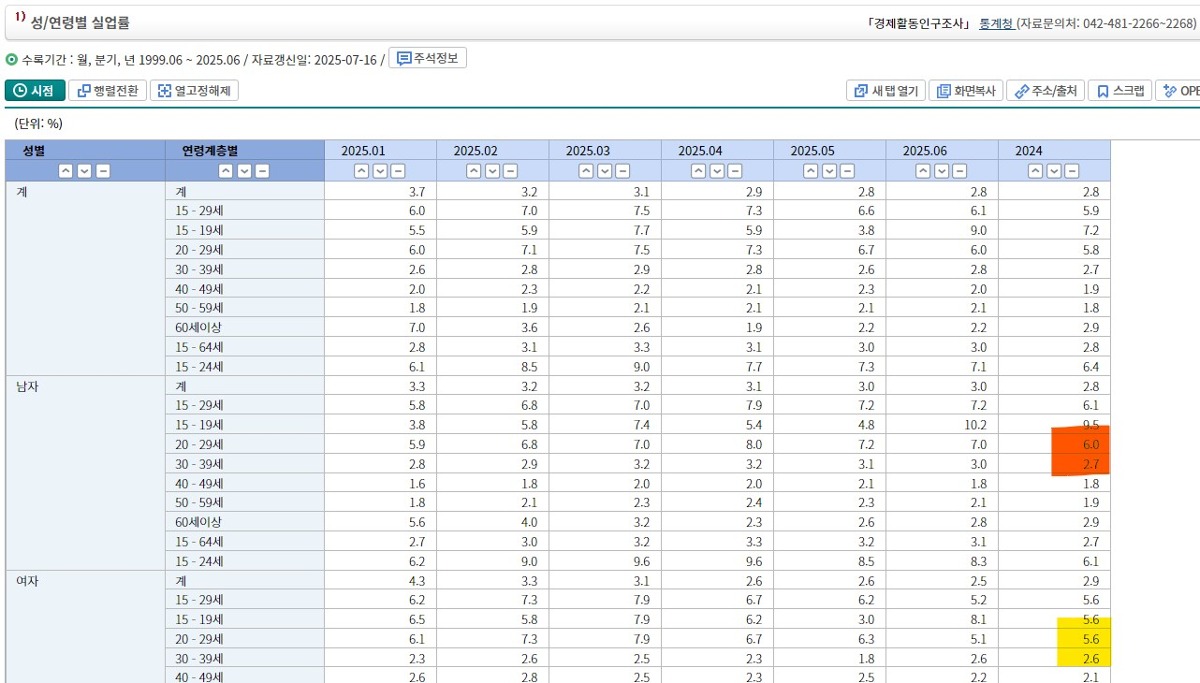Sort 2025.03 column descending

(x=604, y=171)
